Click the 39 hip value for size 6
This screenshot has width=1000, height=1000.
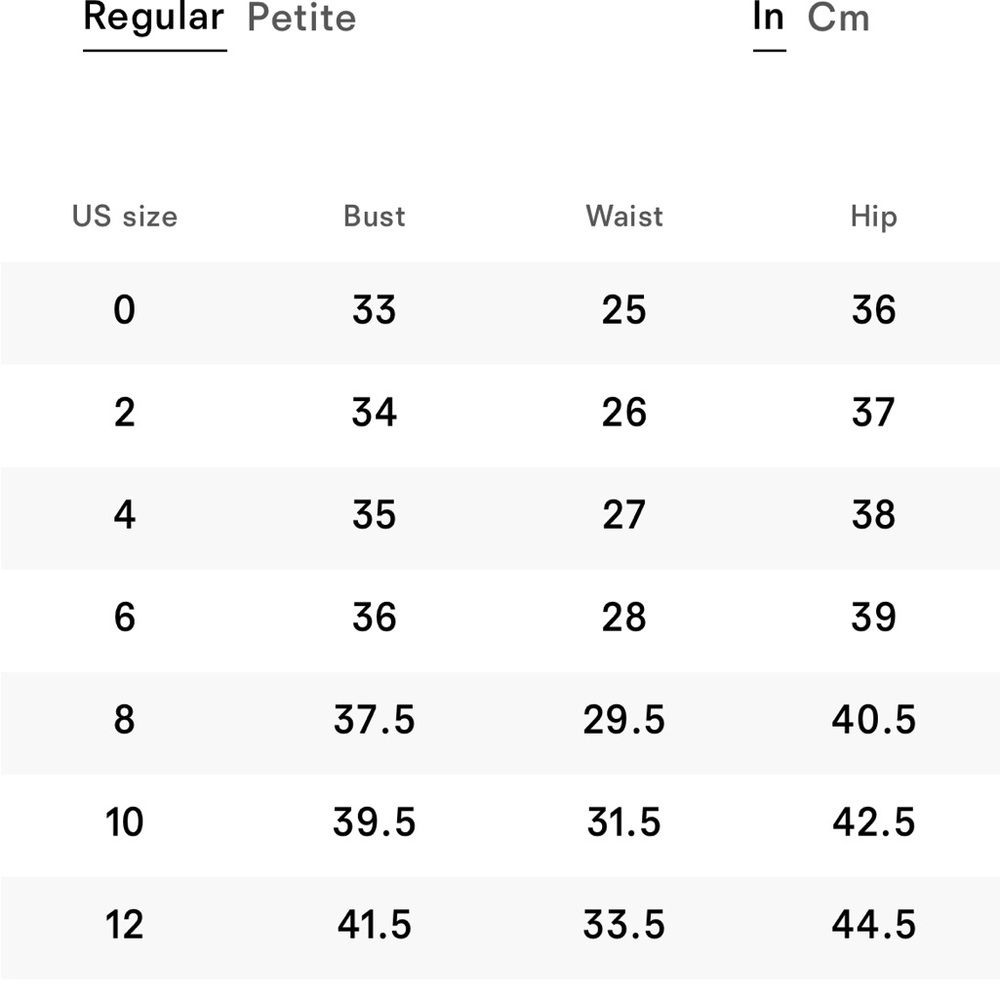click(873, 617)
